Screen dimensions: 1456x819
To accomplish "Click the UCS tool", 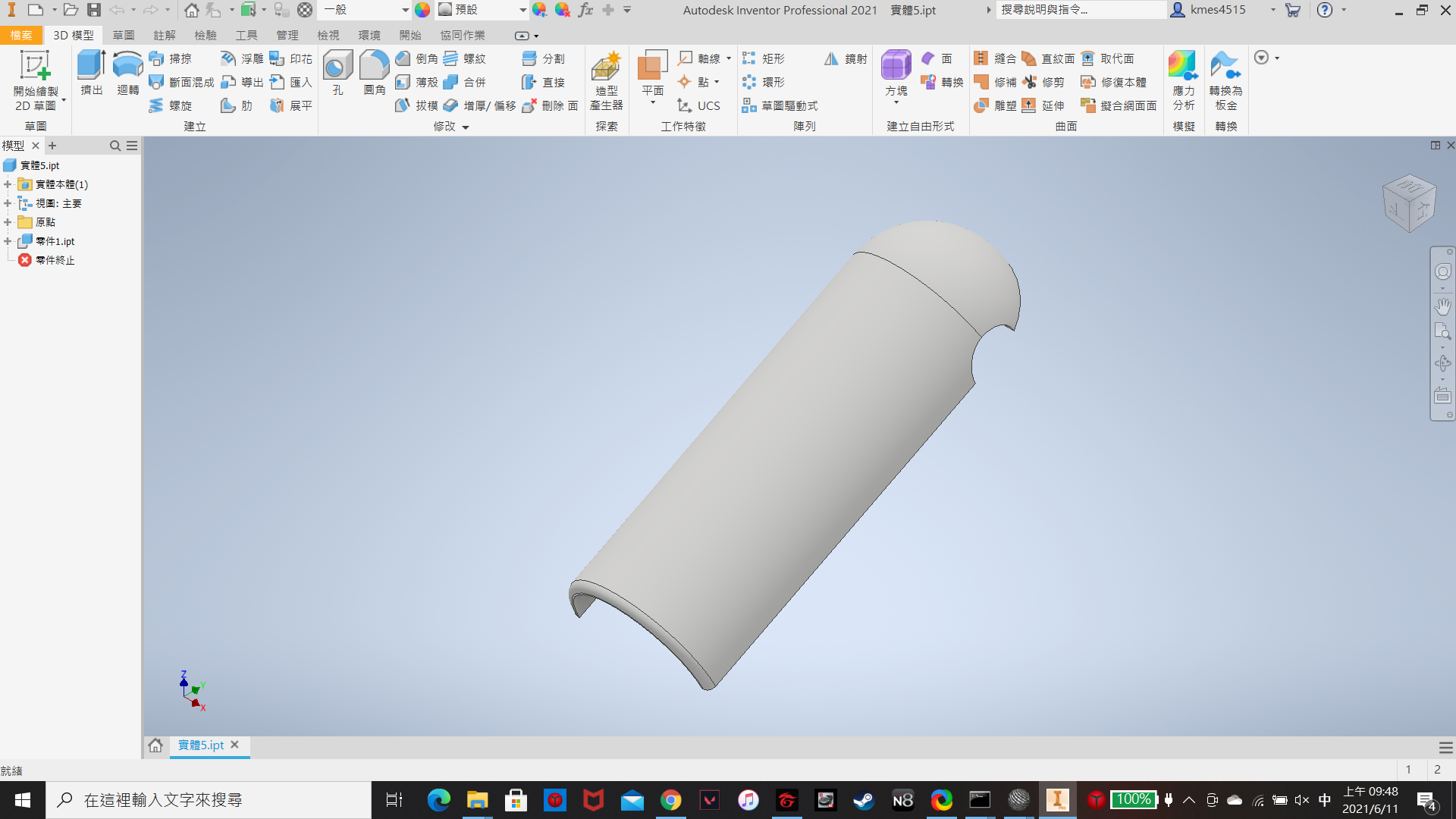I will click(x=698, y=105).
